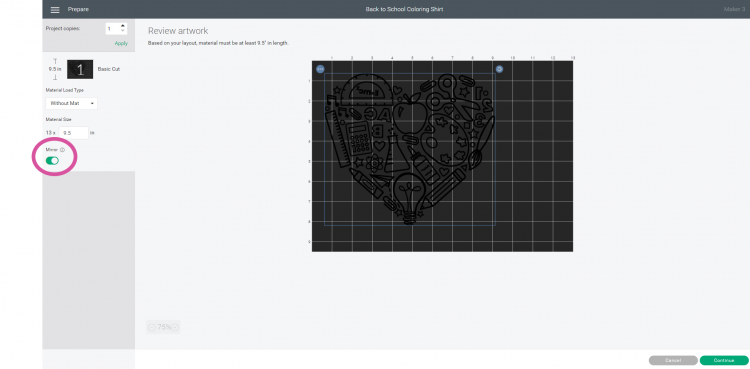Open Material Load Type dropdown
Image resolution: width=750 pixels, height=369 pixels.
pyautogui.click(x=71, y=103)
